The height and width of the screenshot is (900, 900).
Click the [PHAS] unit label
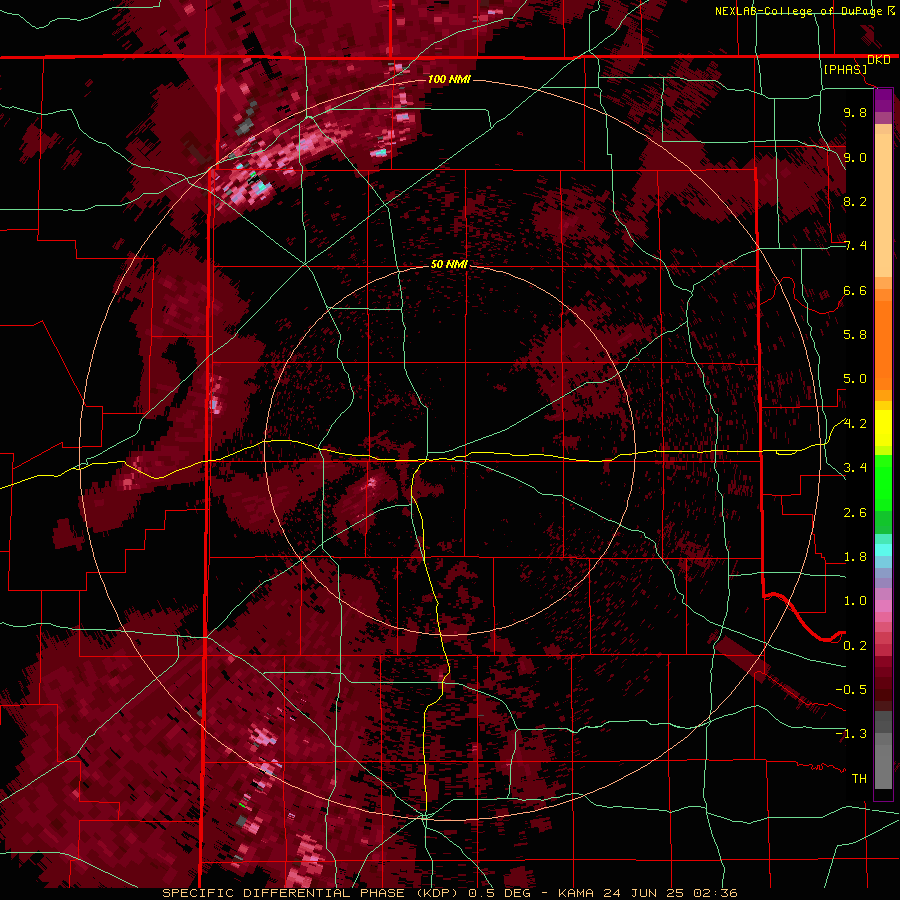[x=845, y=69]
